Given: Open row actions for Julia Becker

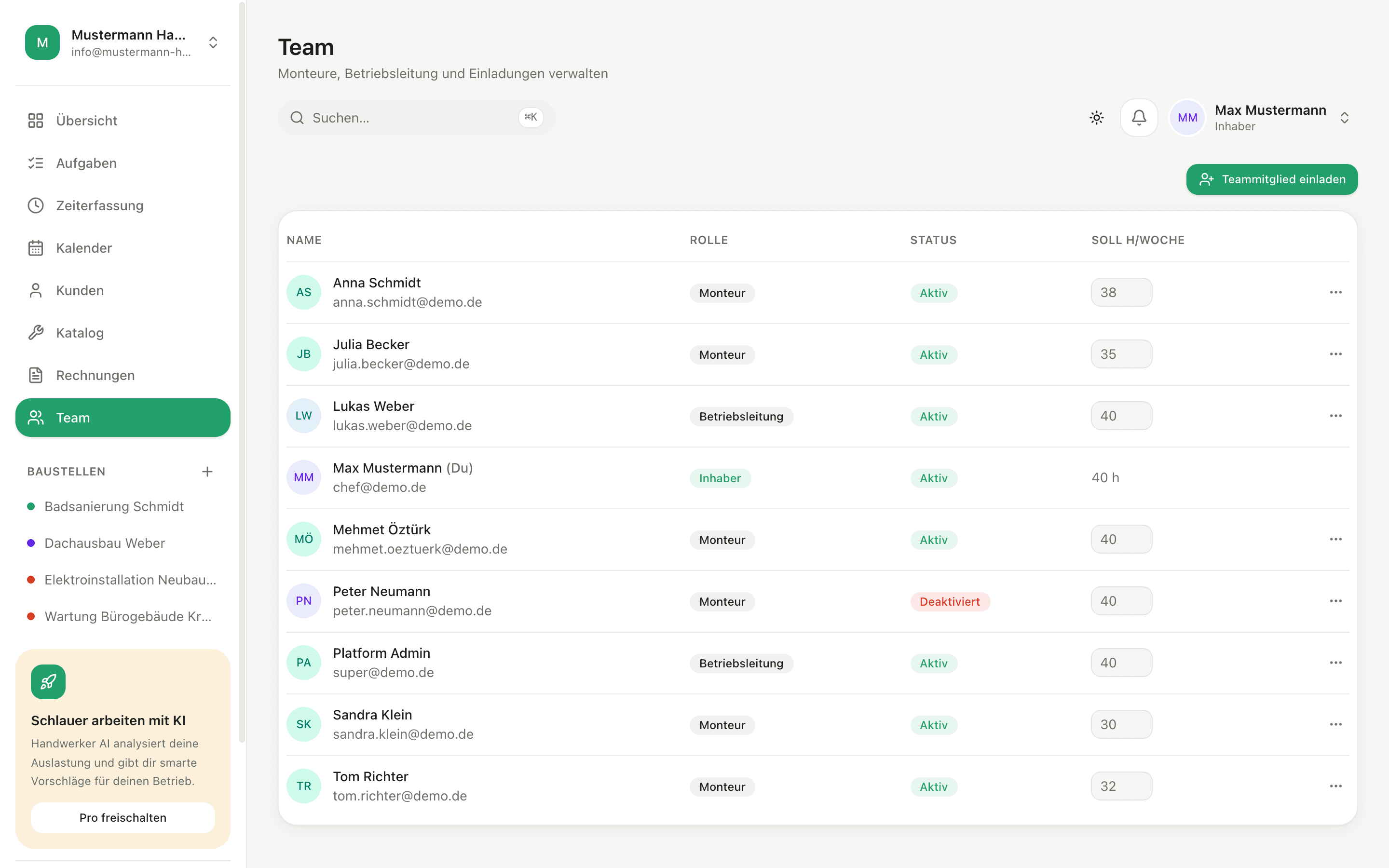Looking at the screenshot, I should tap(1335, 354).
